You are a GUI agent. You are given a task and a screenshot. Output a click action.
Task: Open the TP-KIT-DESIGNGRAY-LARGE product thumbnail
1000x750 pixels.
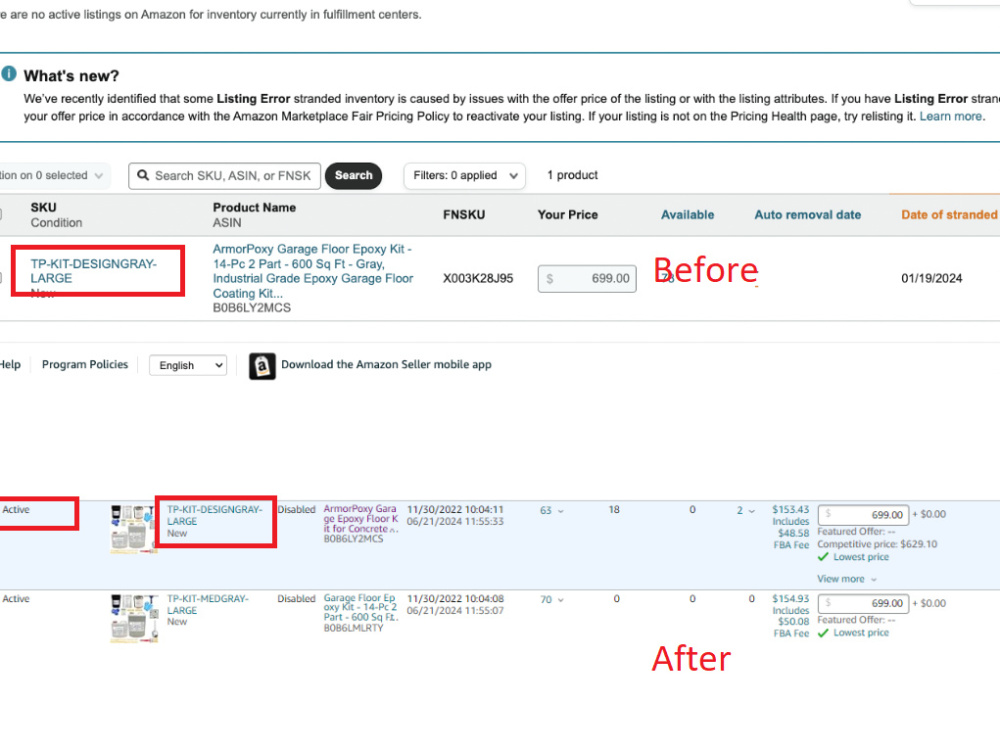click(133, 528)
